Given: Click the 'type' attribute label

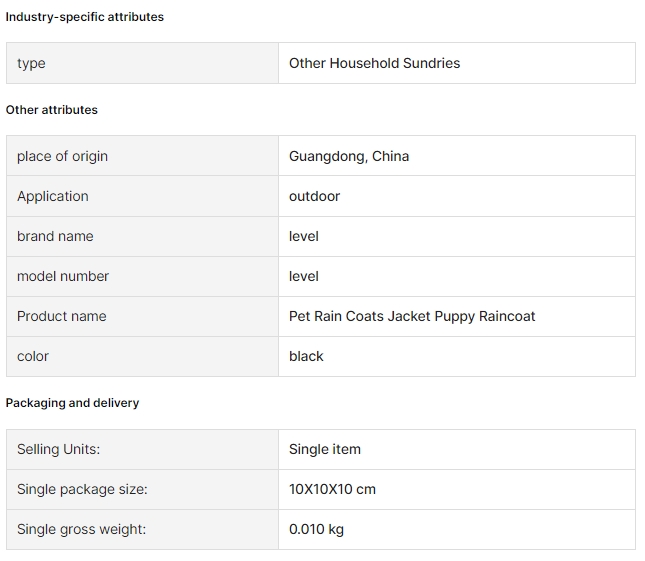Looking at the screenshot, I should pyautogui.click(x=31, y=63).
